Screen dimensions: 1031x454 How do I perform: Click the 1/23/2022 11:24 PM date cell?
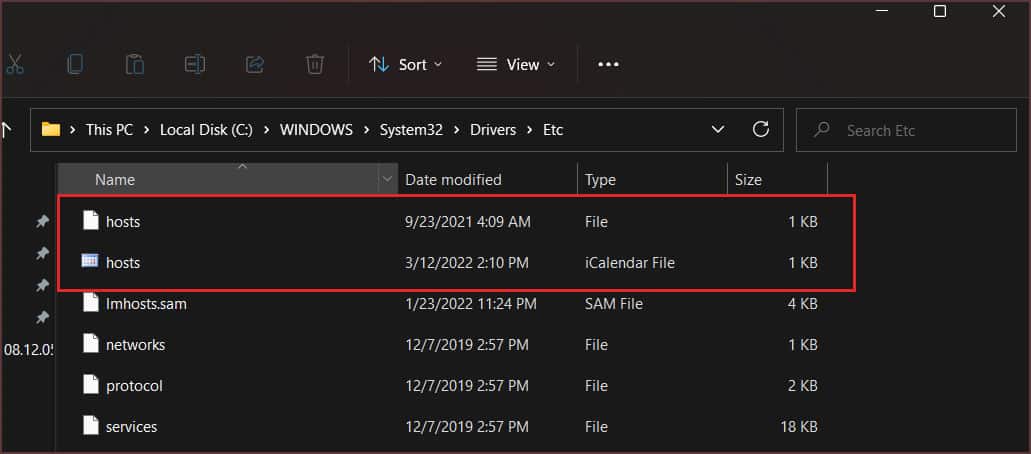pyautogui.click(x=471, y=304)
